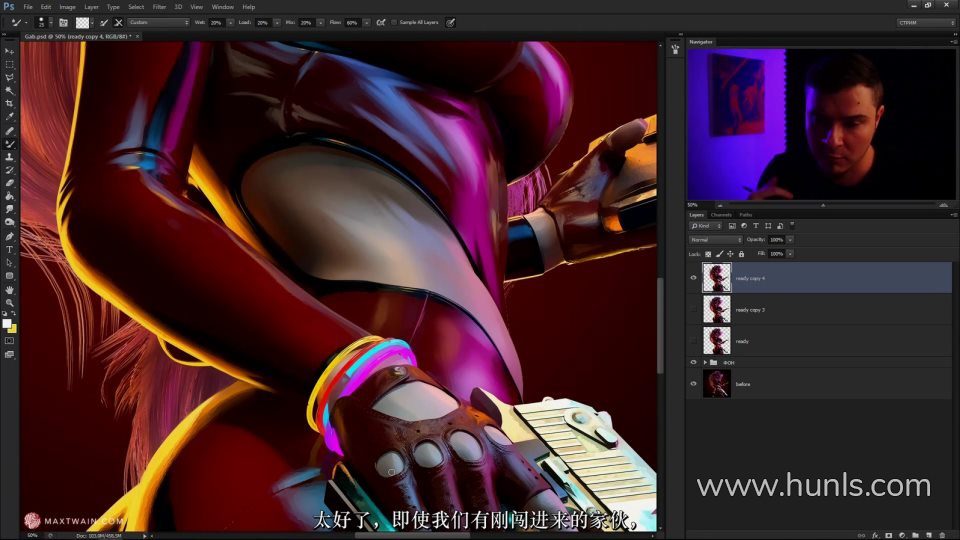Open the Filter menu
960x540 pixels.
[159, 7]
